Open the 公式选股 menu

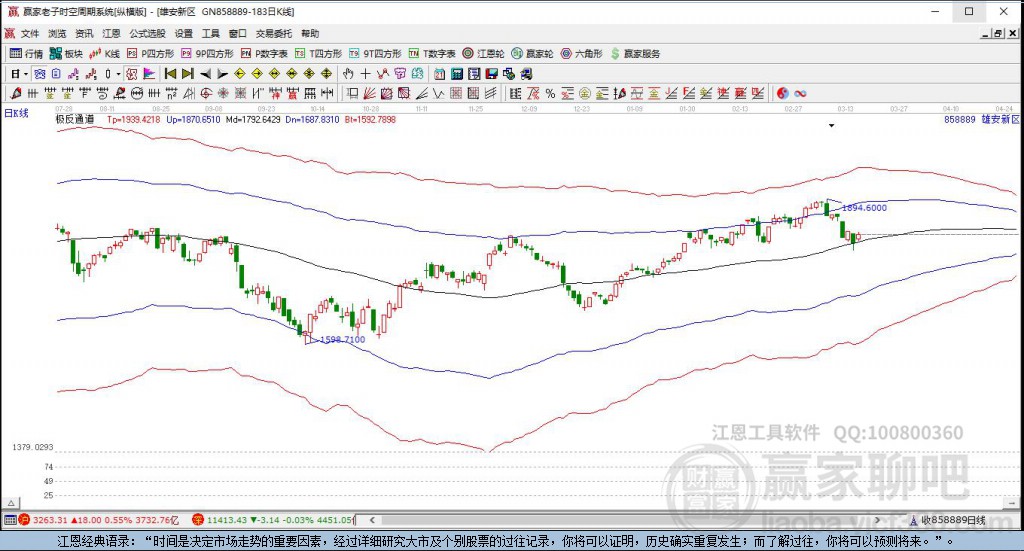pos(147,33)
